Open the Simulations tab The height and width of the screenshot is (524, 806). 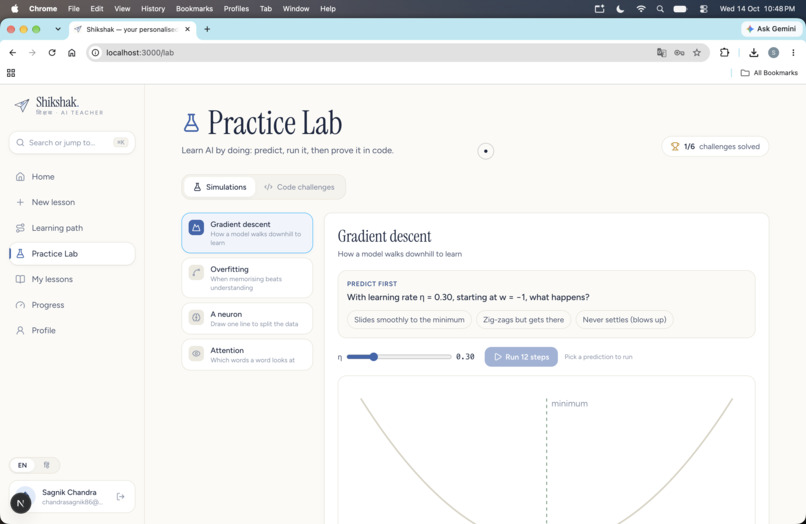coord(220,187)
